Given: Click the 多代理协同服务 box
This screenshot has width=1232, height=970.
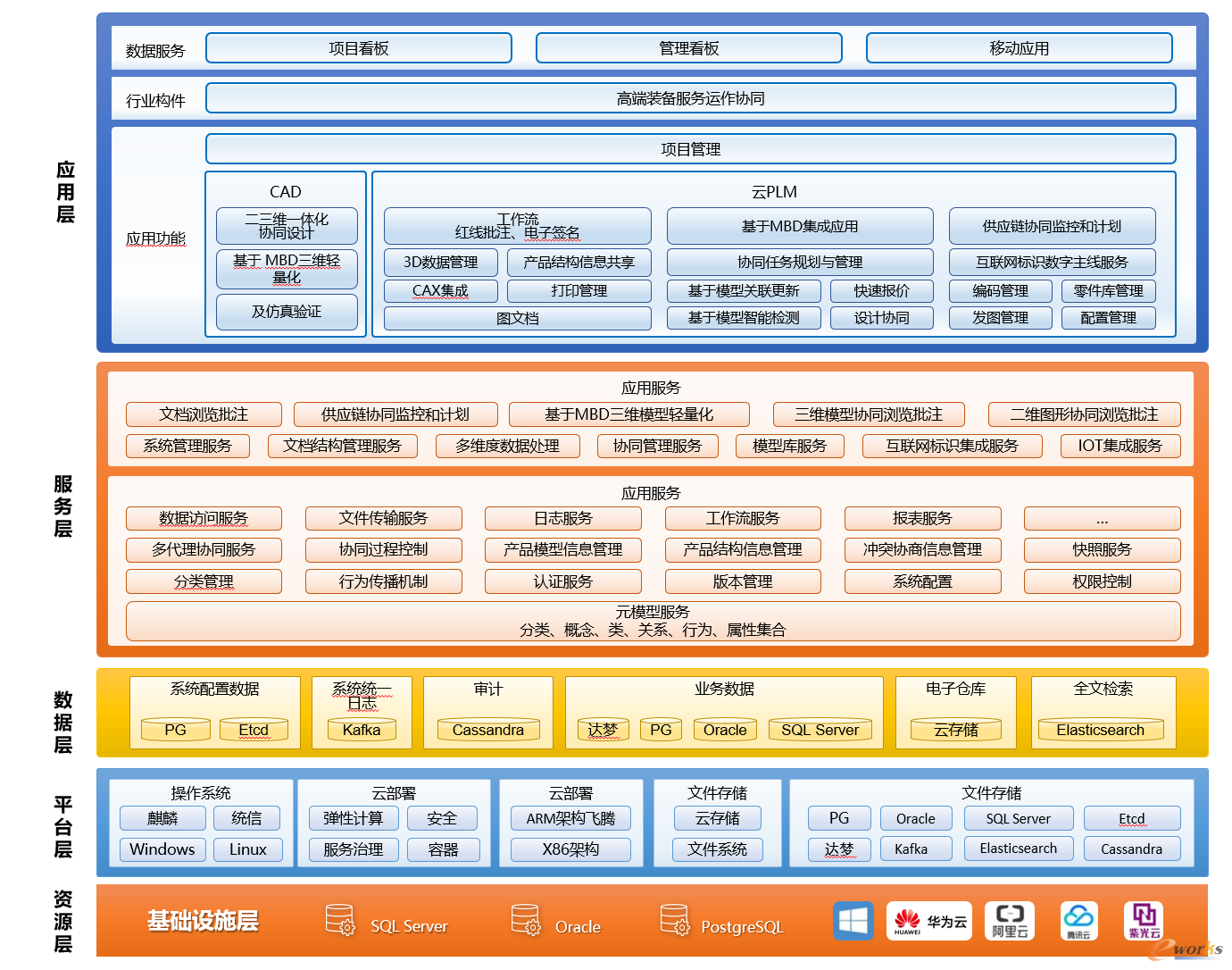Looking at the screenshot, I should click(x=204, y=550).
